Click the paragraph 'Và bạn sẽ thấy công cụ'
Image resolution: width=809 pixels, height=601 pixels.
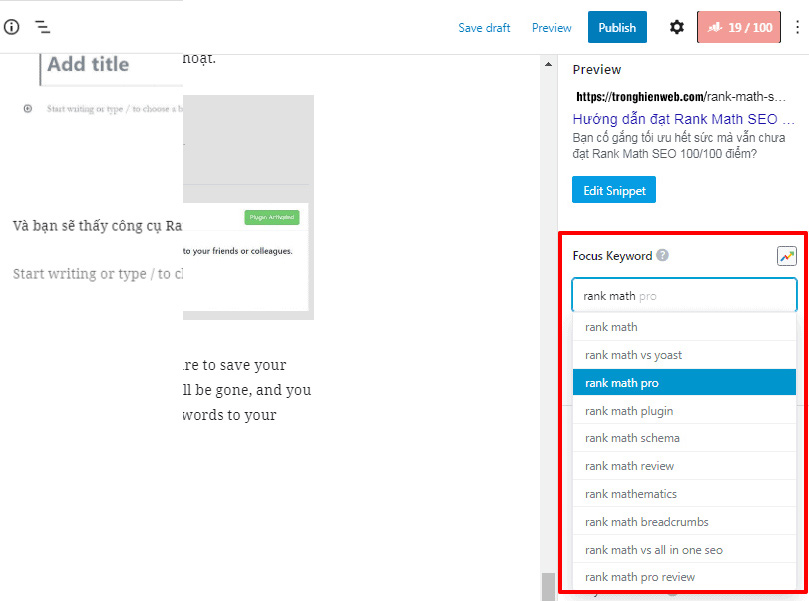pos(98,225)
